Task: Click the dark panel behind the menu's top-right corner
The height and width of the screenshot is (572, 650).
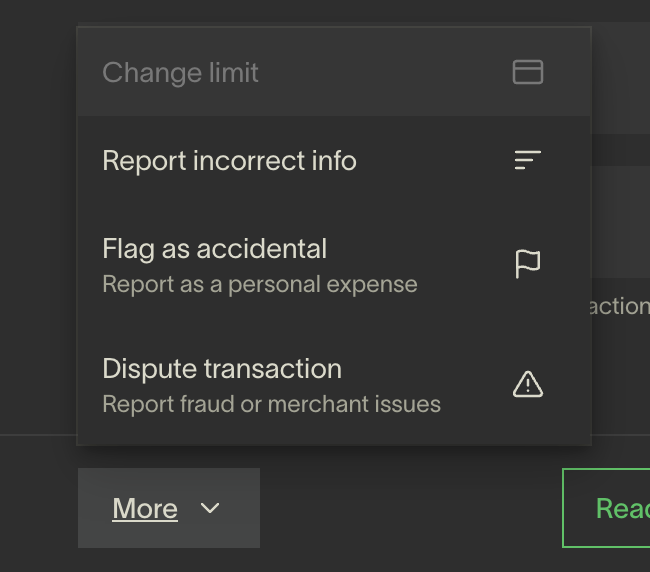Action: pos(620,80)
